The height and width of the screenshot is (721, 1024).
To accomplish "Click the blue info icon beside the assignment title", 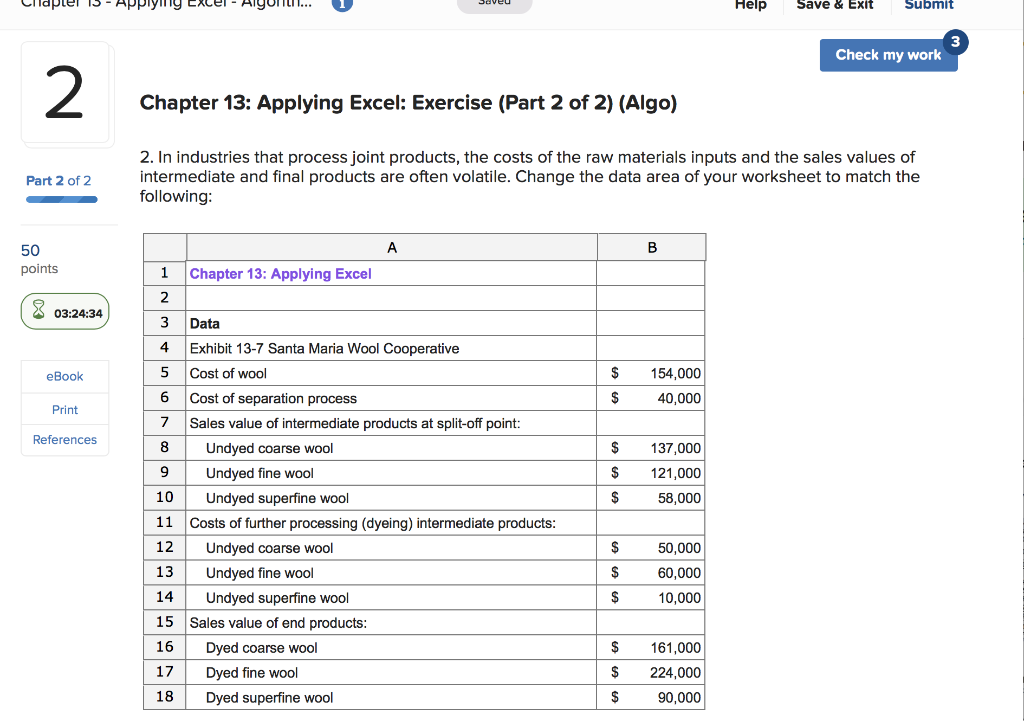I will (x=342, y=5).
